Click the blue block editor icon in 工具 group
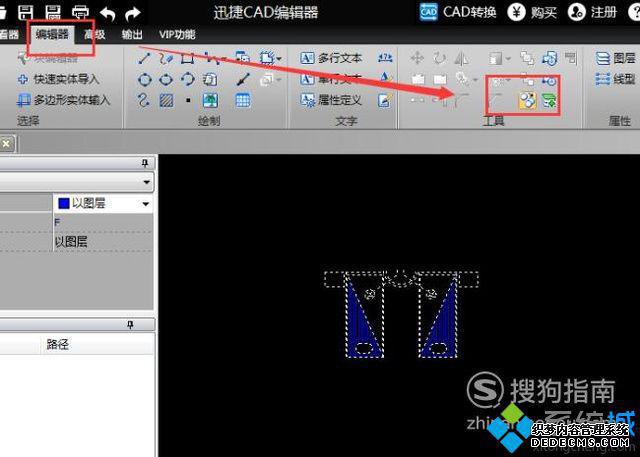 click(549, 58)
